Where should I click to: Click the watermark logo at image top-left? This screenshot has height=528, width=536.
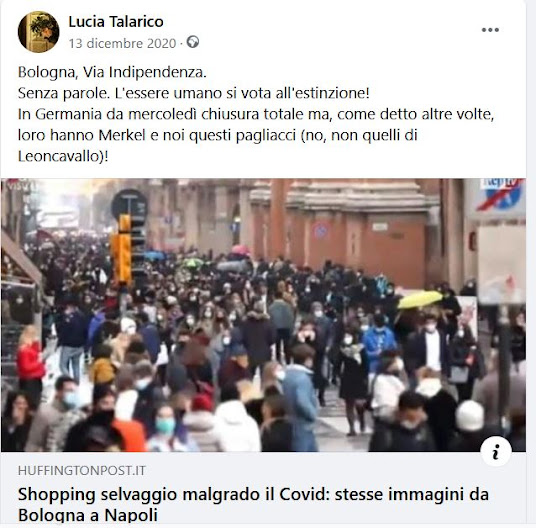point(18,185)
